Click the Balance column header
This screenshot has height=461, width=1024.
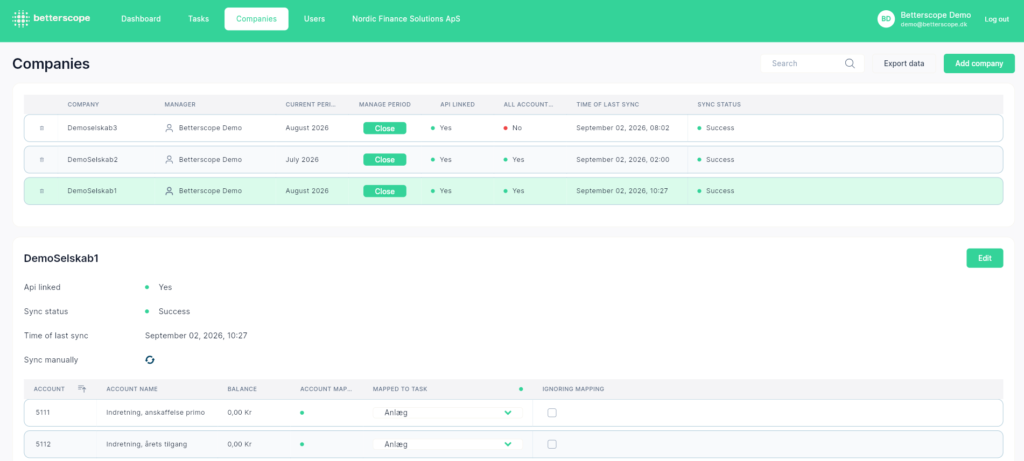242,389
